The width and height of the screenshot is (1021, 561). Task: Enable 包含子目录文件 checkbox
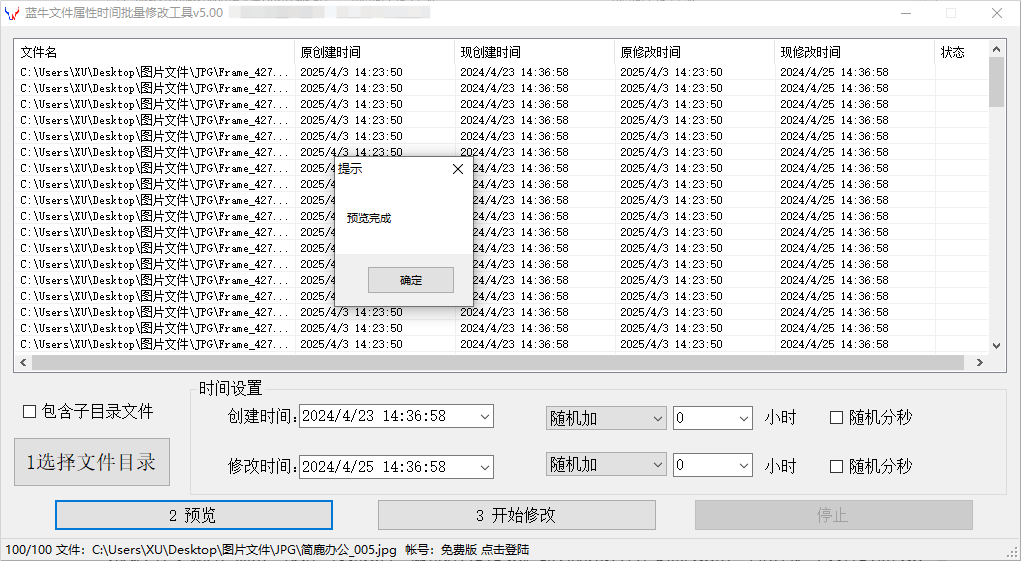pos(29,411)
